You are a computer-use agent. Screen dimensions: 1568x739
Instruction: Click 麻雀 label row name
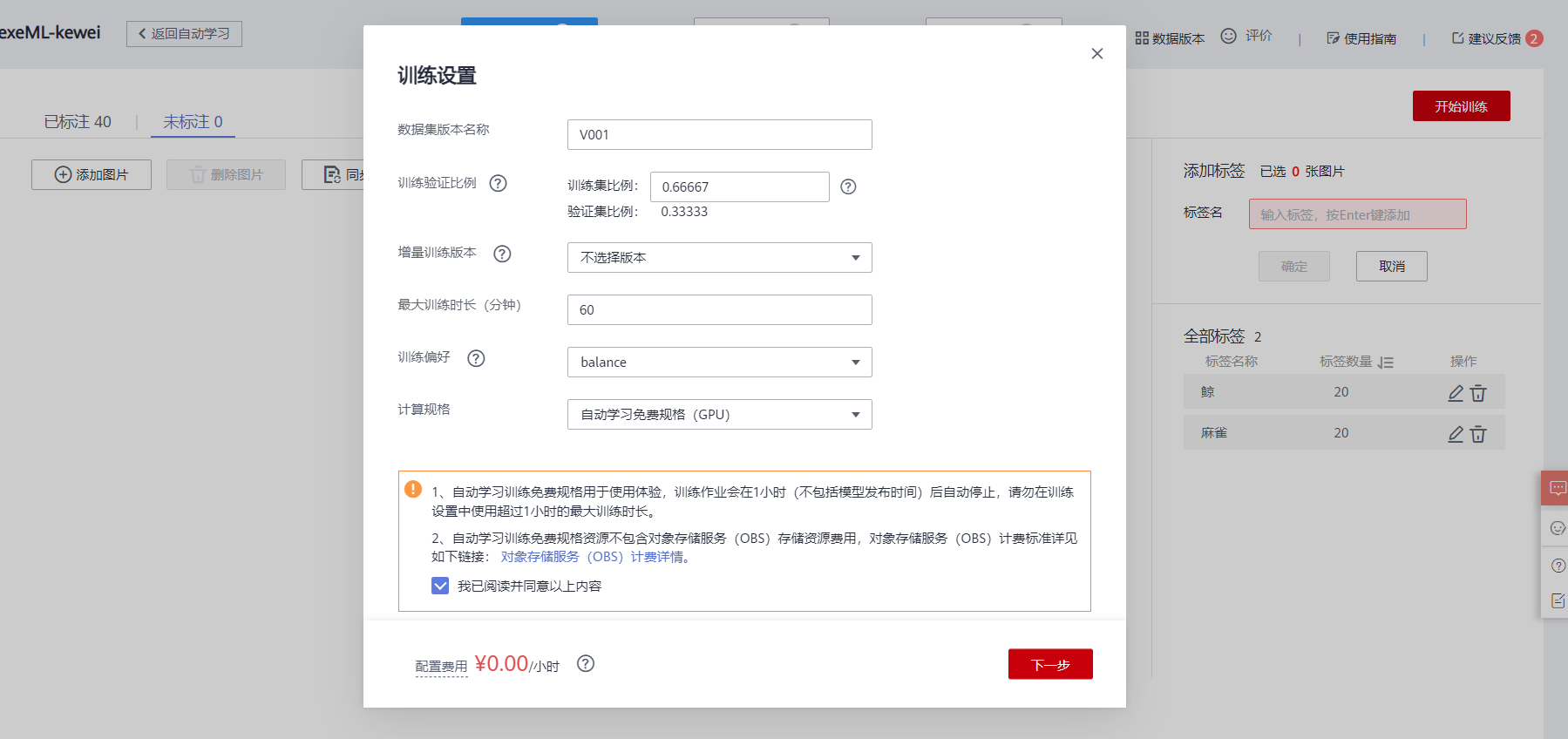click(x=1213, y=433)
